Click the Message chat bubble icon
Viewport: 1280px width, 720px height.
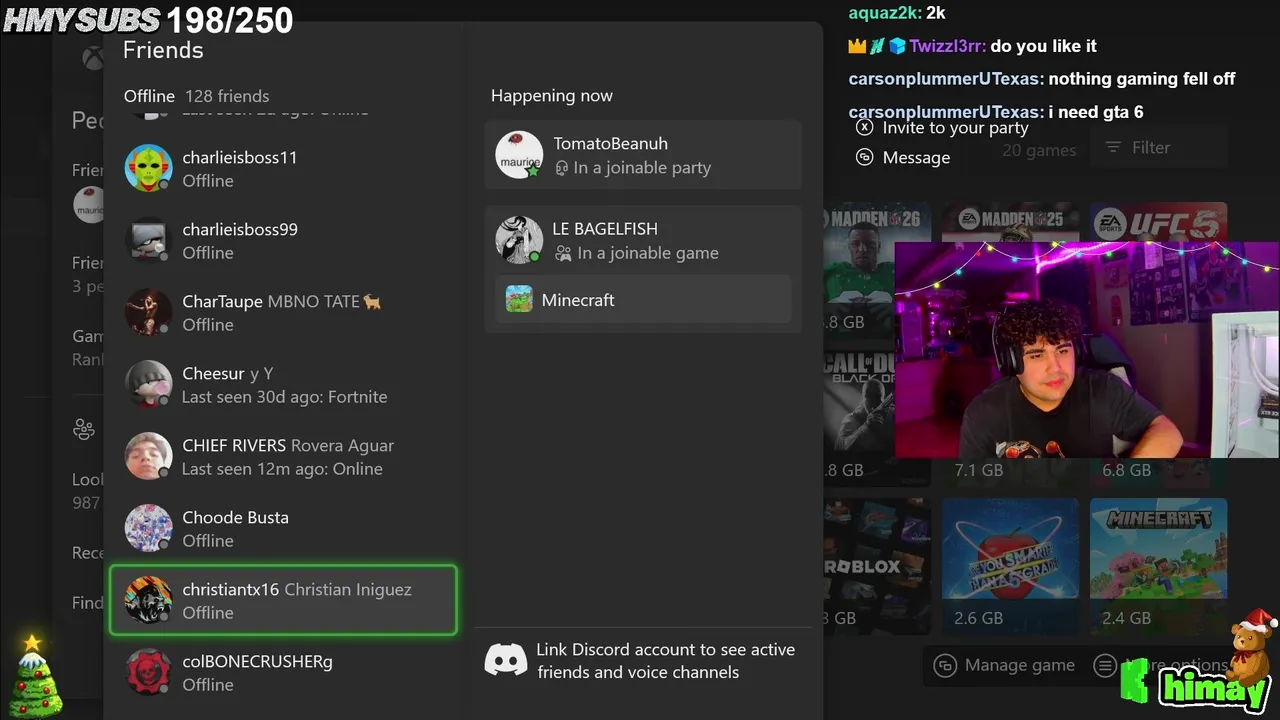865,157
